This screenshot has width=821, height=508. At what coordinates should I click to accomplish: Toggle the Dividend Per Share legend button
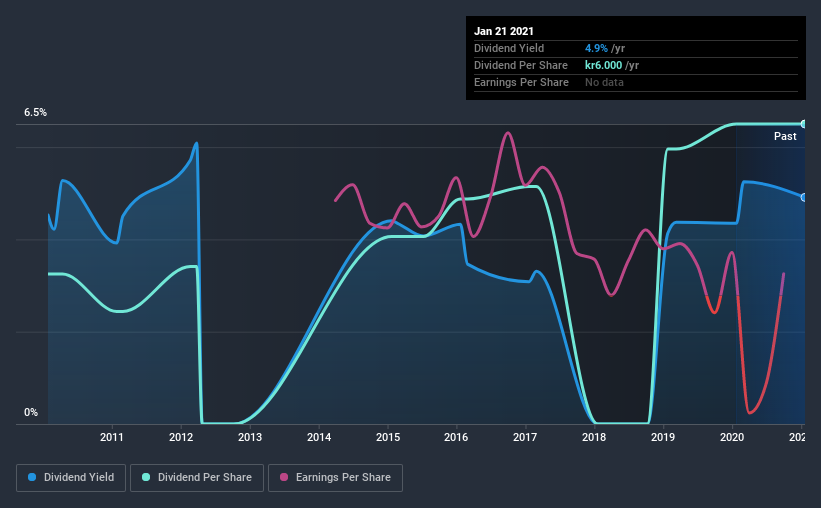pos(197,478)
